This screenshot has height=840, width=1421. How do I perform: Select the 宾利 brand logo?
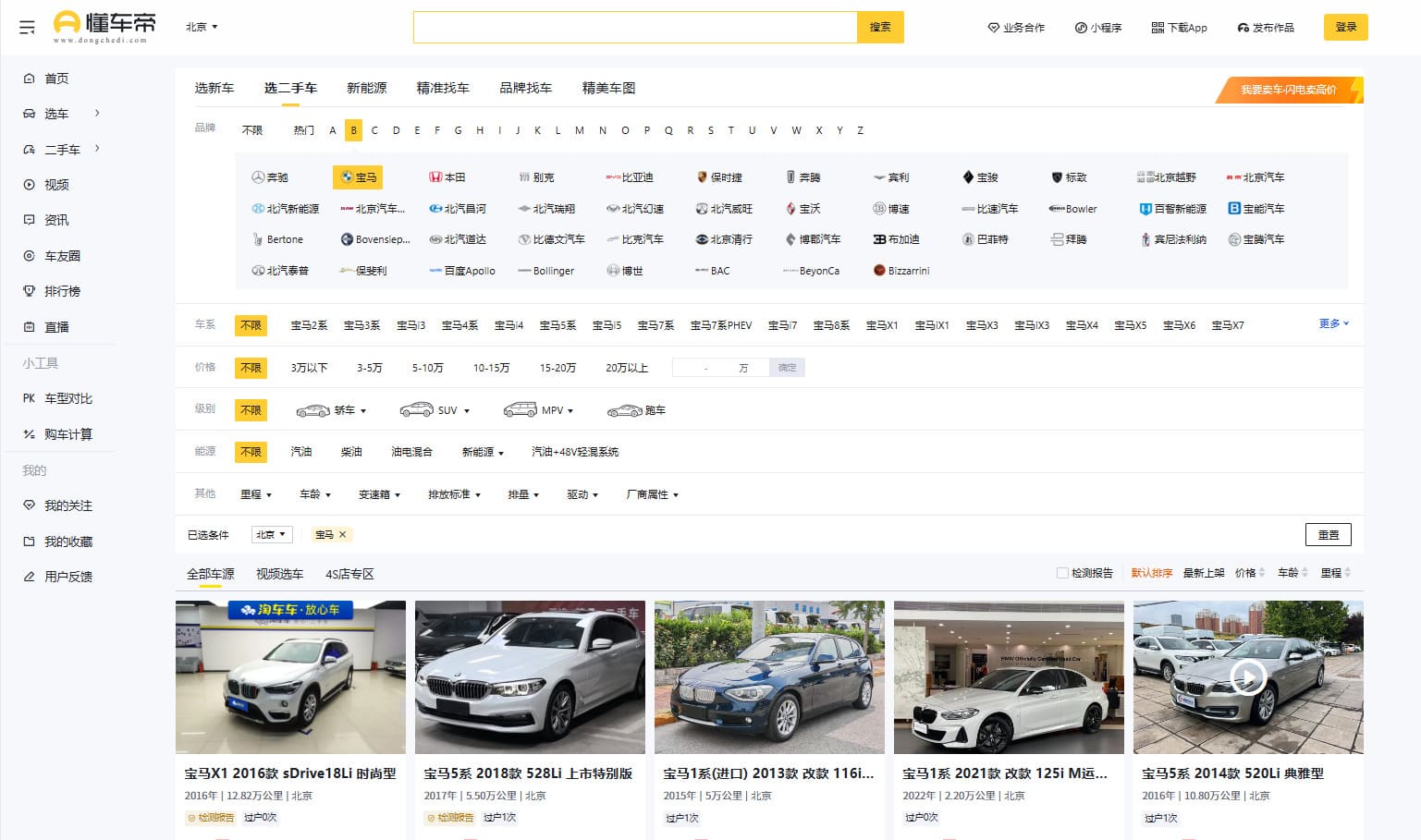879,177
